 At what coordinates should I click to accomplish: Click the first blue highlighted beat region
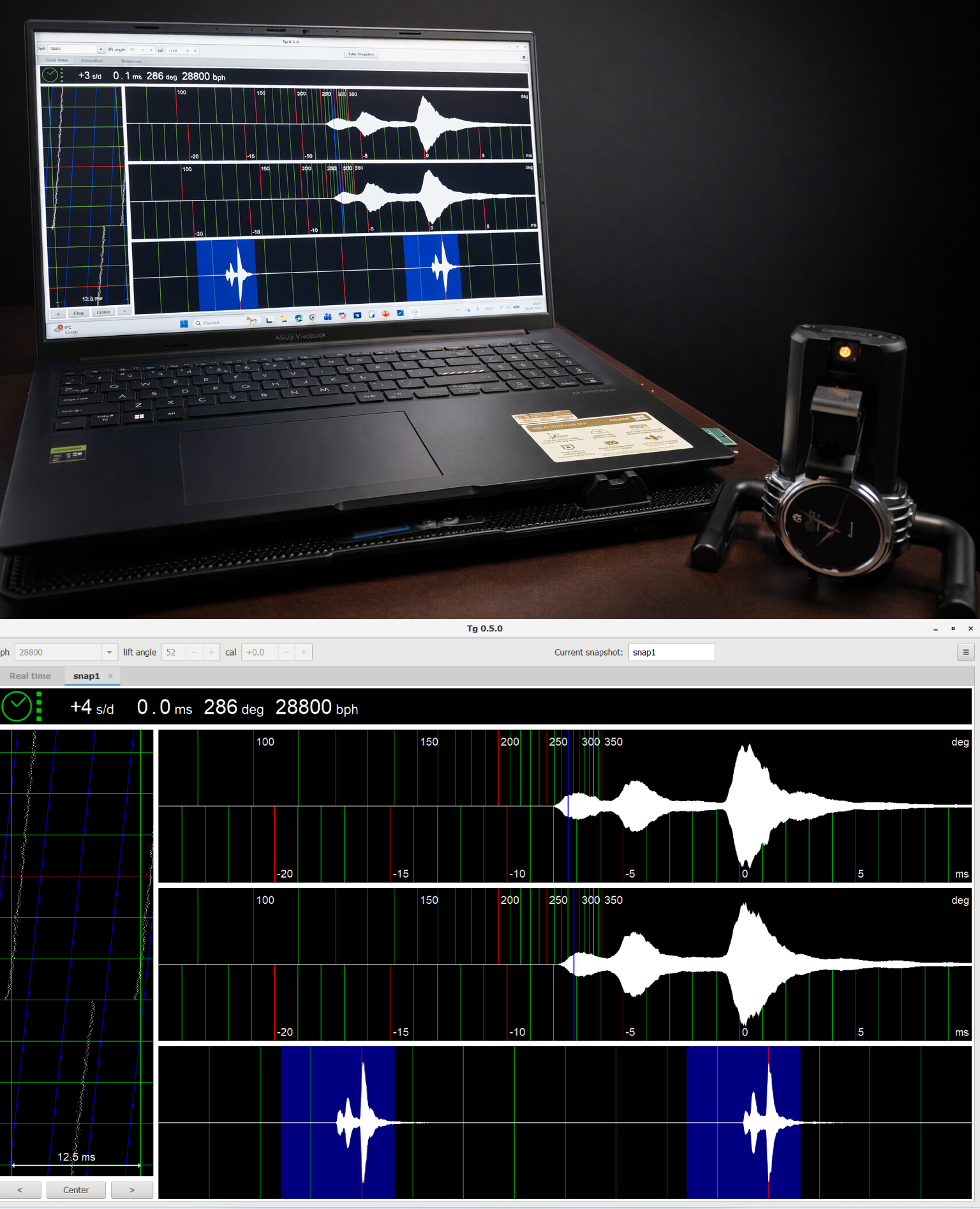click(338, 1122)
